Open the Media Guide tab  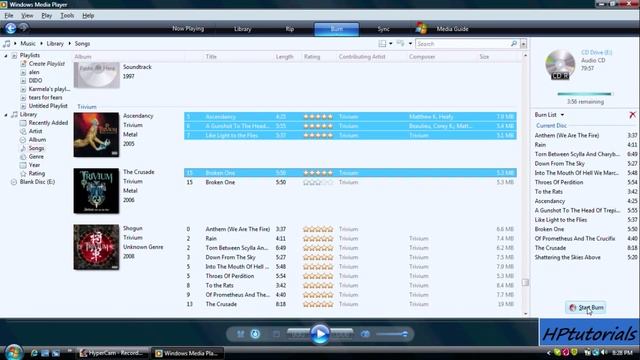[452, 29]
